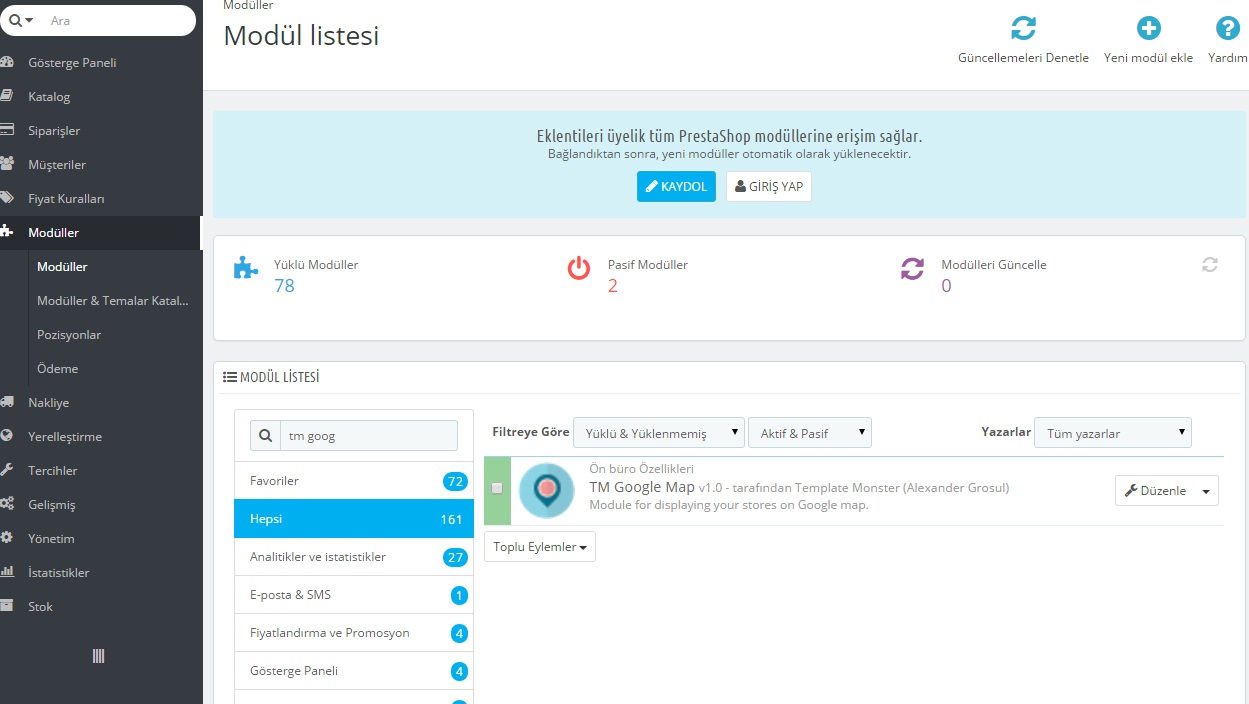Image resolution: width=1249 pixels, height=704 pixels.
Task: Click the red Pasif Modüller power icon
Action: point(579,268)
